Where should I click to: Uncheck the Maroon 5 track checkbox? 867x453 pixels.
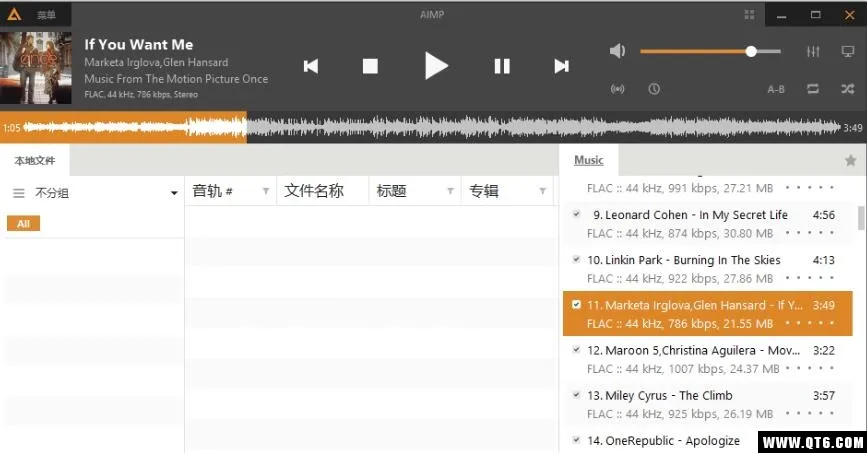click(576, 350)
